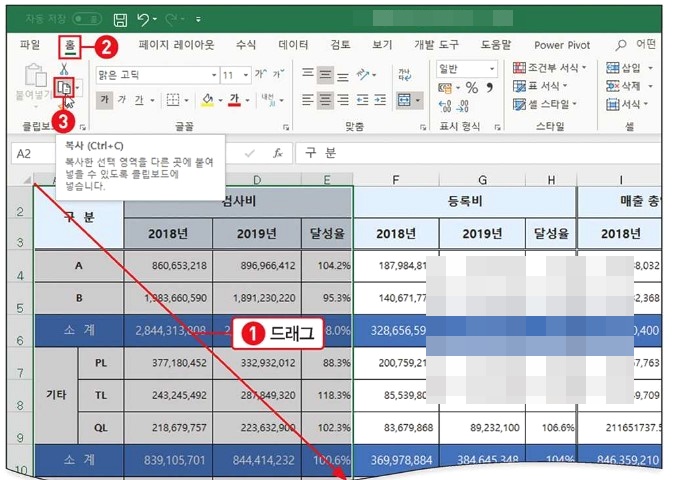Decrease font size with the 가v icon
Viewport: 674px width, 480px height.
279,75
